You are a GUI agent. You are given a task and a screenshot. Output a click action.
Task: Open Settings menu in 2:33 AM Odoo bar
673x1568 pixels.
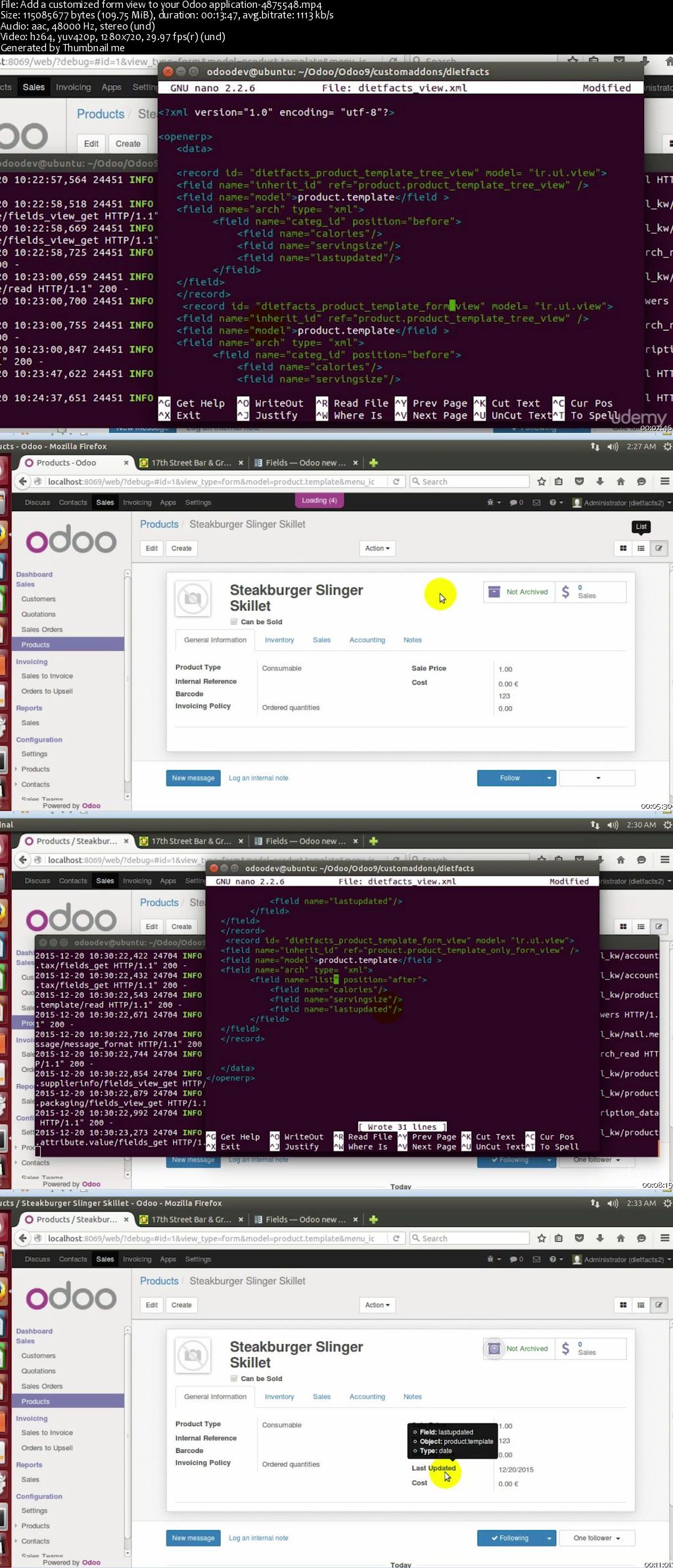[x=198, y=1259]
